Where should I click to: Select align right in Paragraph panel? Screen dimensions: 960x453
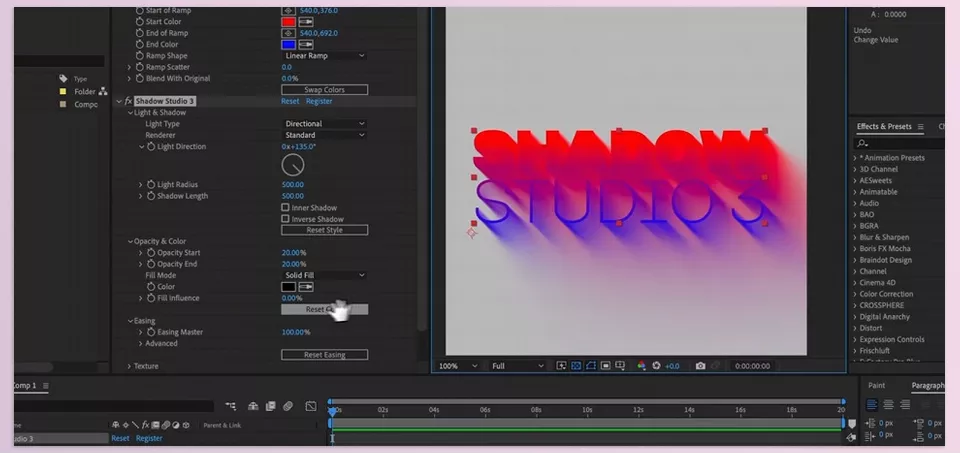pos(905,405)
